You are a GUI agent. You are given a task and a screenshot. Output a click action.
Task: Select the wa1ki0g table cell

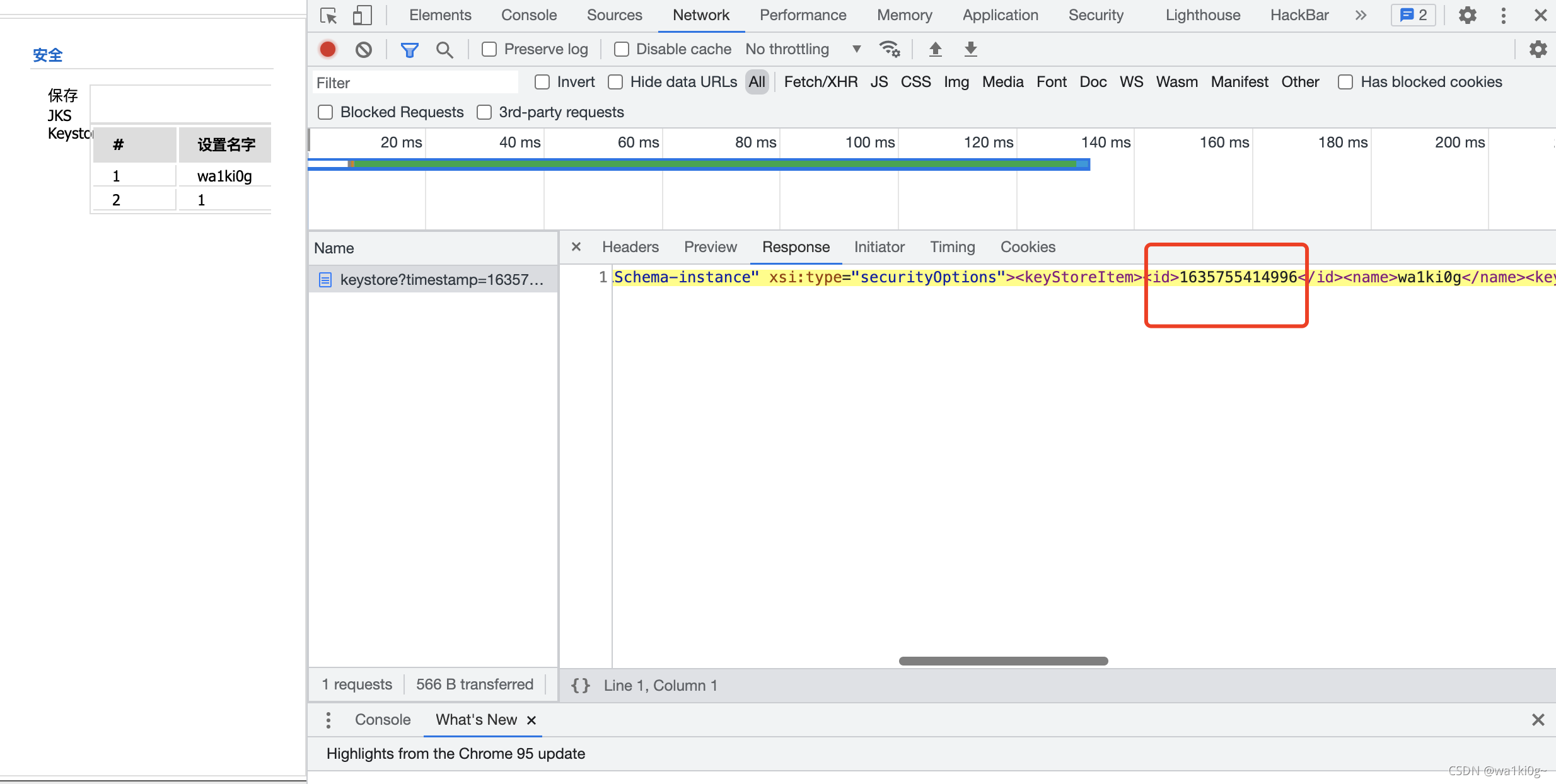tap(224, 176)
